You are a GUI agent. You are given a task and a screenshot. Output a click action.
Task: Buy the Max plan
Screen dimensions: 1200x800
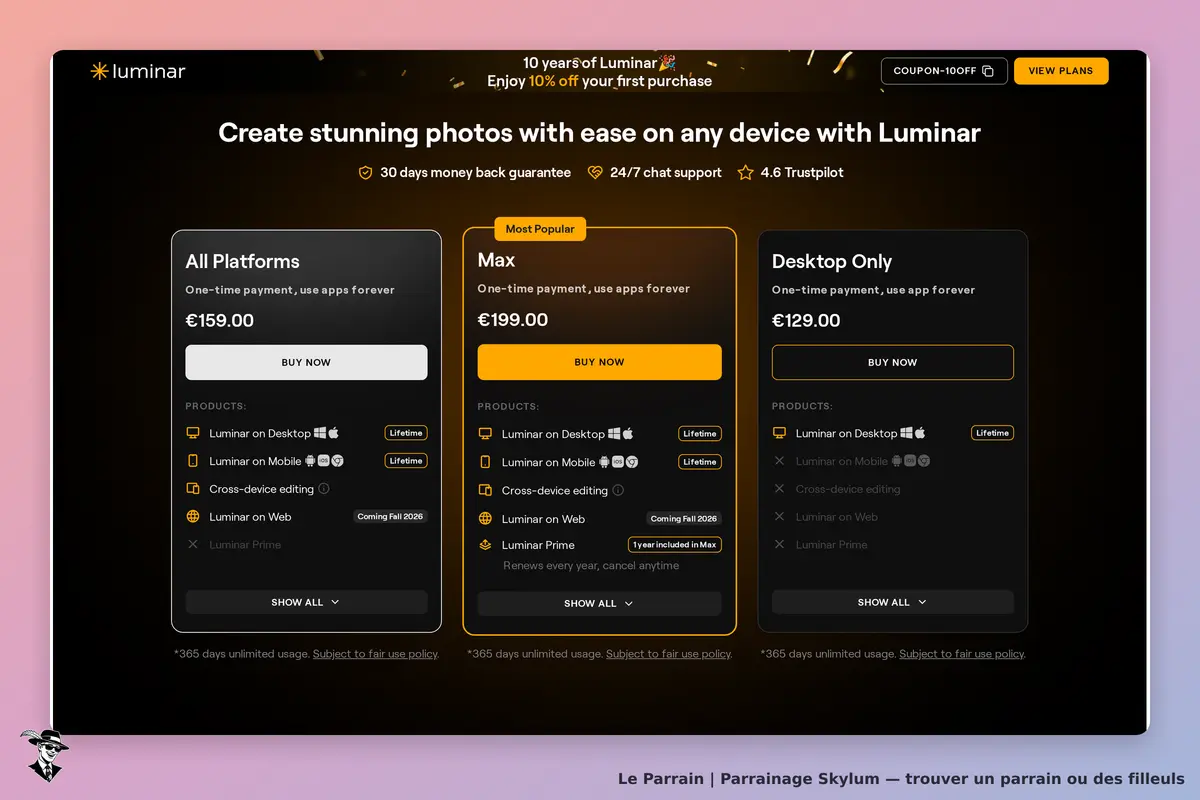[599, 362]
